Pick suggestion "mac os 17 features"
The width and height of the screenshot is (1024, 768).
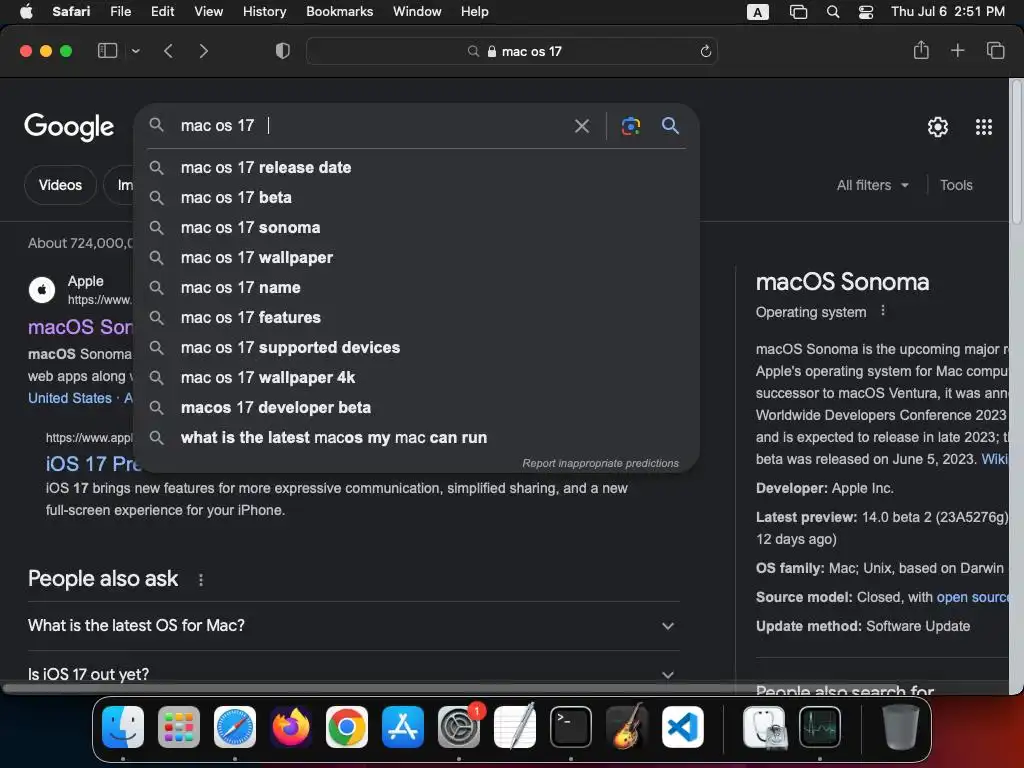(416, 318)
